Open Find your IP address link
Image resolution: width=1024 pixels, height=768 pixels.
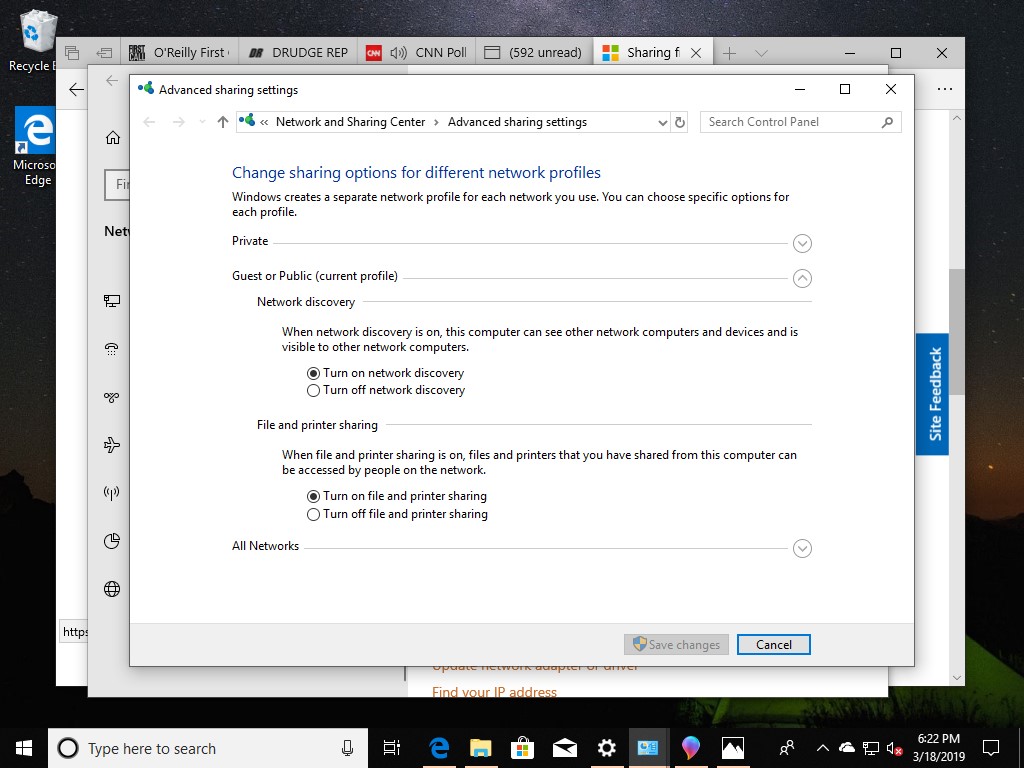coord(494,692)
